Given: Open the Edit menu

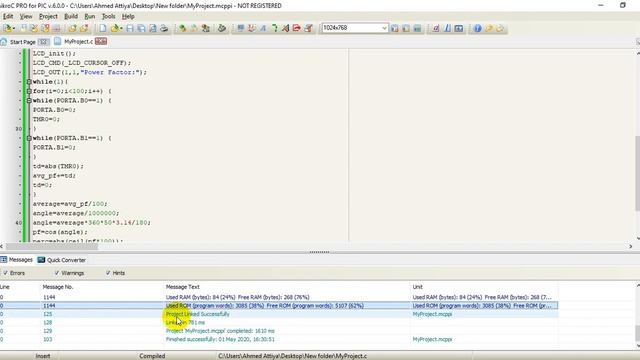Looking at the screenshot, I should pos(8,16).
